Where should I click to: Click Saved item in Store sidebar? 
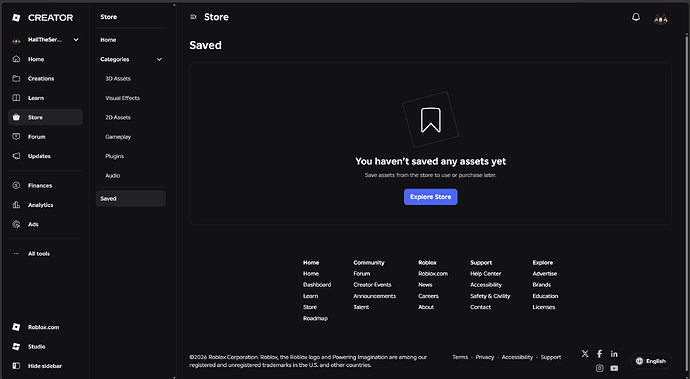(130, 199)
